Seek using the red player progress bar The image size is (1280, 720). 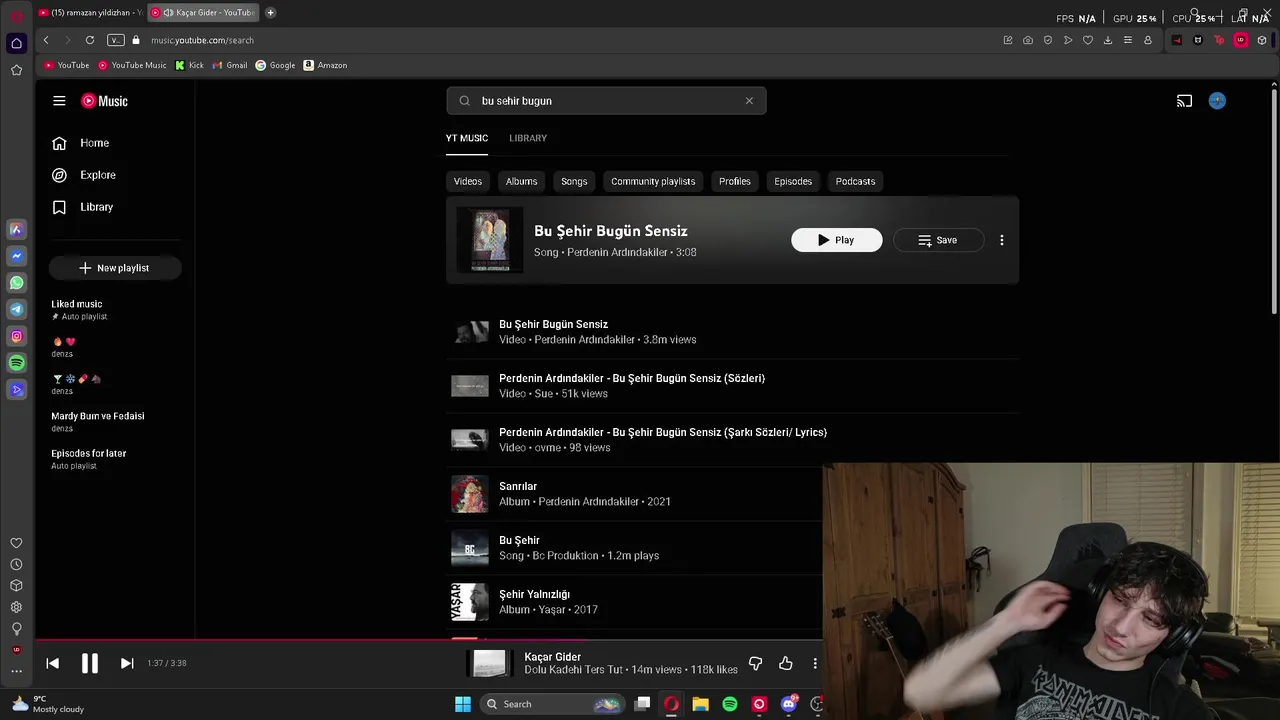coord(429,639)
